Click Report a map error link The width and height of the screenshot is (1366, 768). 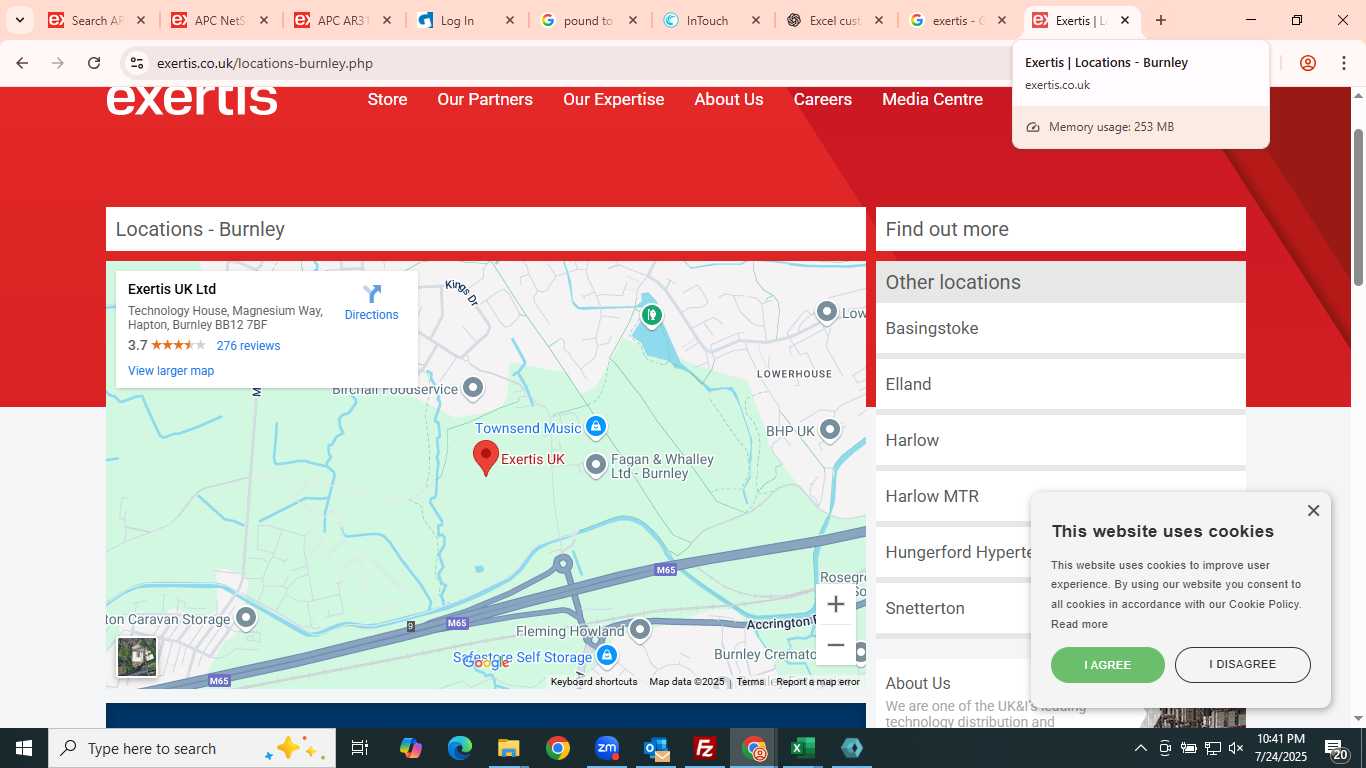(818, 682)
